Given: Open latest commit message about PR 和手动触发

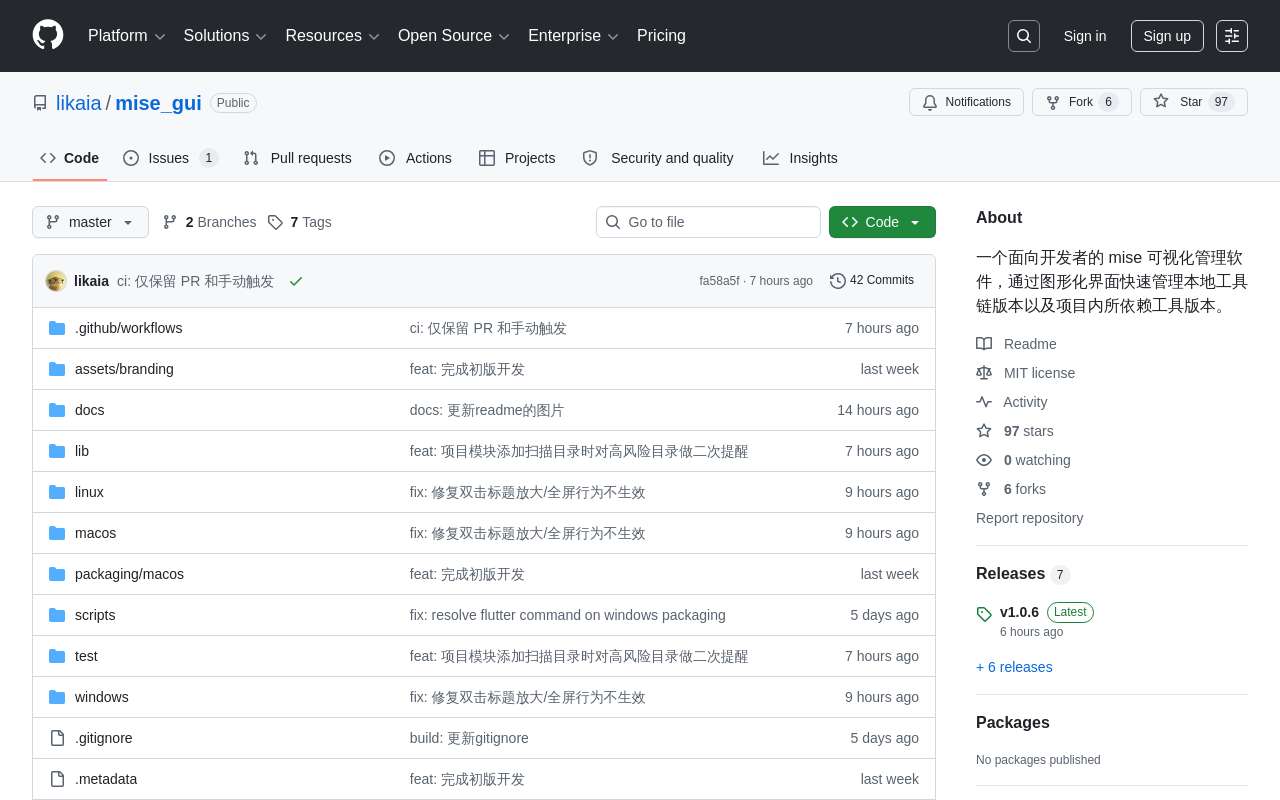Looking at the screenshot, I should pyautogui.click(x=195, y=281).
